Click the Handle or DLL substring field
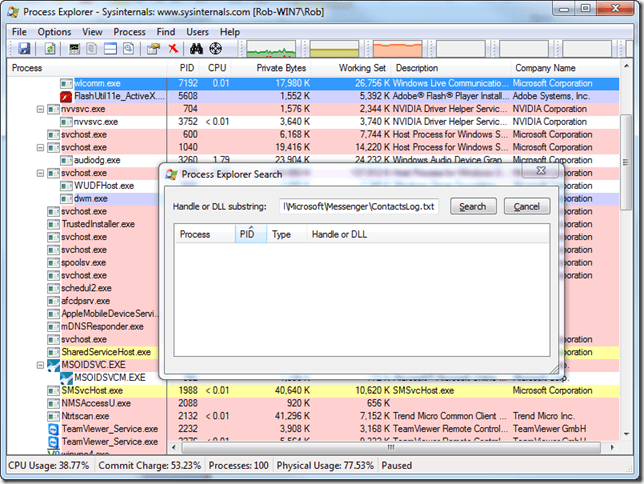The width and height of the screenshot is (644, 484). (x=359, y=206)
